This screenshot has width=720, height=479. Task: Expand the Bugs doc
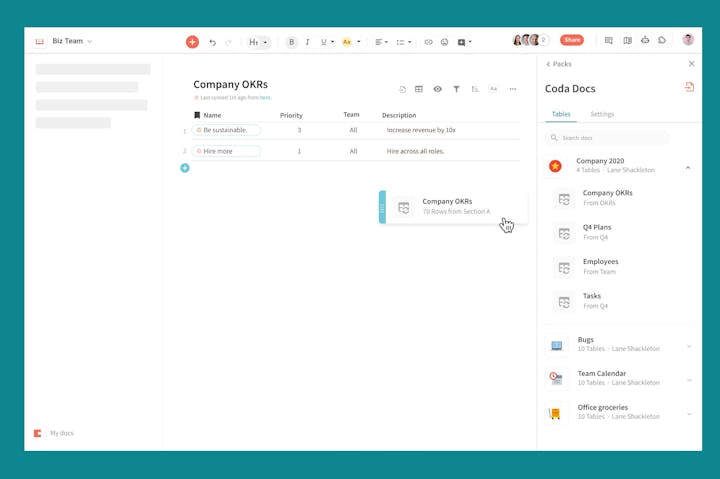689,346
